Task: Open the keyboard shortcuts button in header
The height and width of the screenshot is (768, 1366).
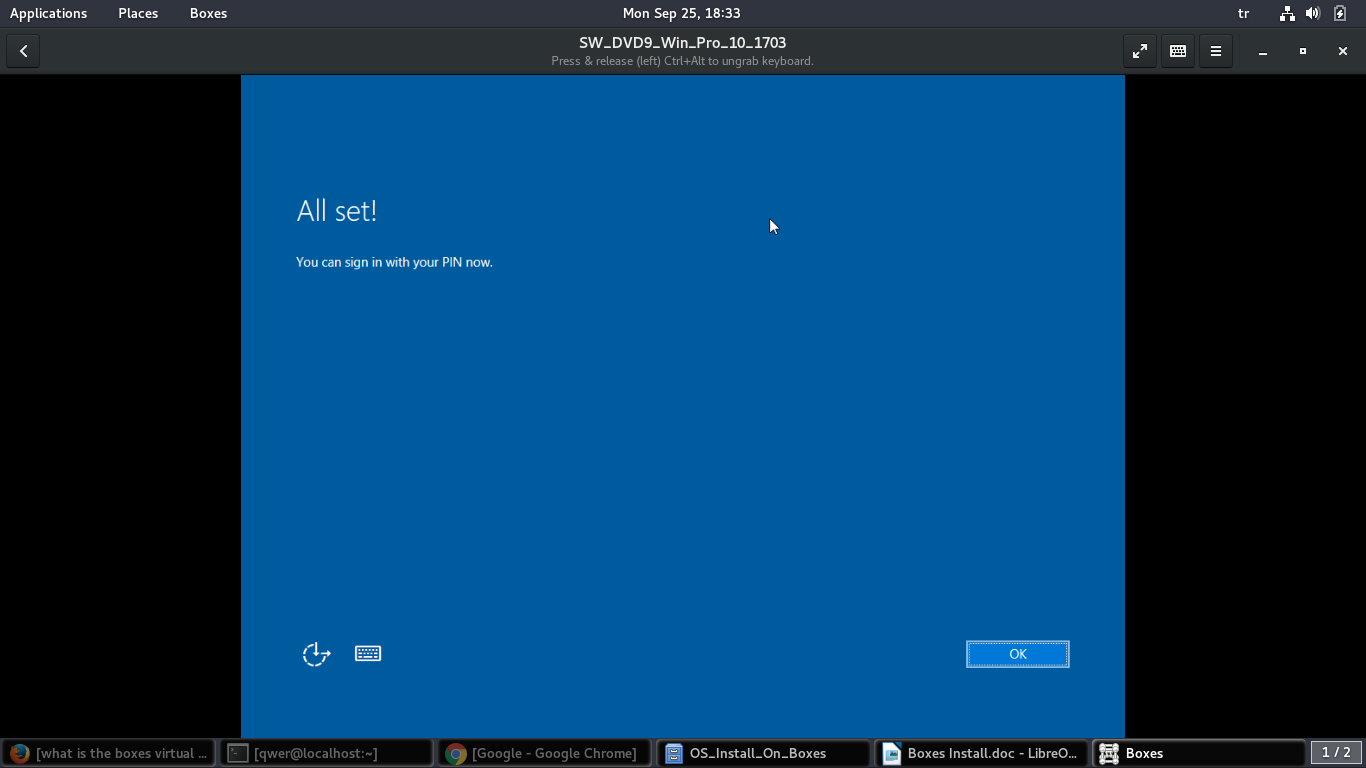Action: tap(1177, 51)
